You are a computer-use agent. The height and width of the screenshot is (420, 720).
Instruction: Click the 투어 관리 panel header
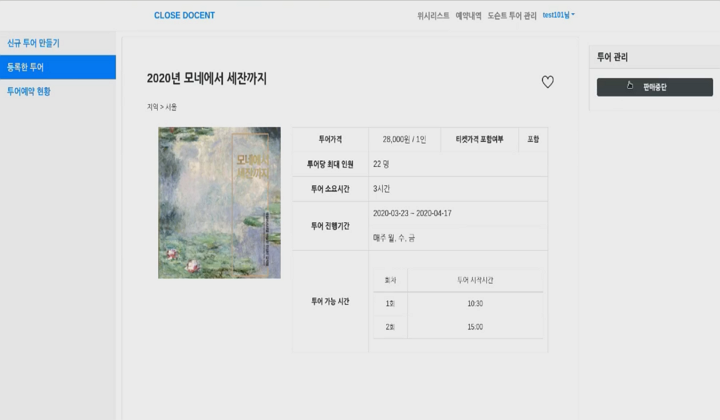pyautogui.click(x=654, y=57)
